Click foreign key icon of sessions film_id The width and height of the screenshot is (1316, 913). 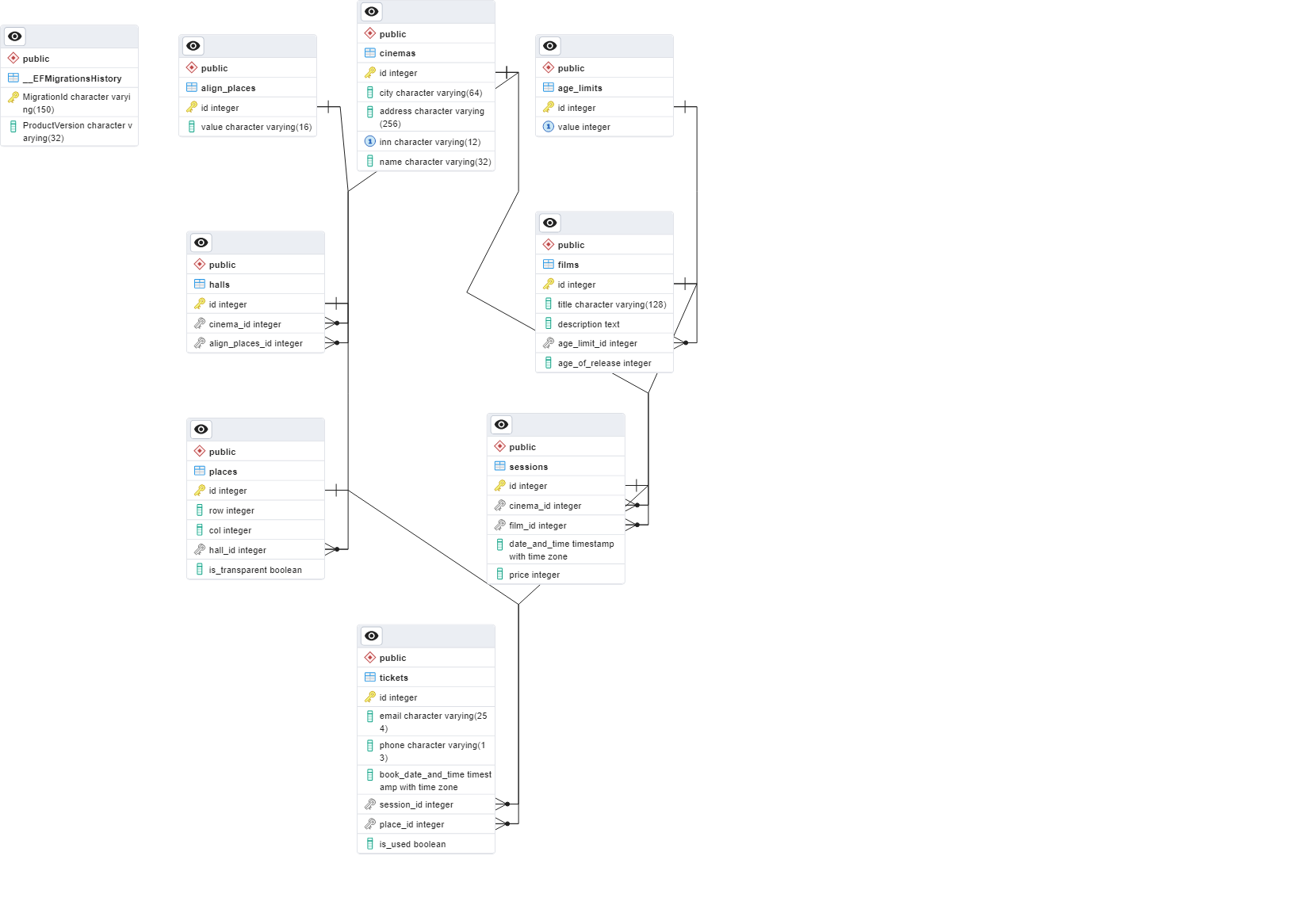pyautogui.click(x=499, y=525)
